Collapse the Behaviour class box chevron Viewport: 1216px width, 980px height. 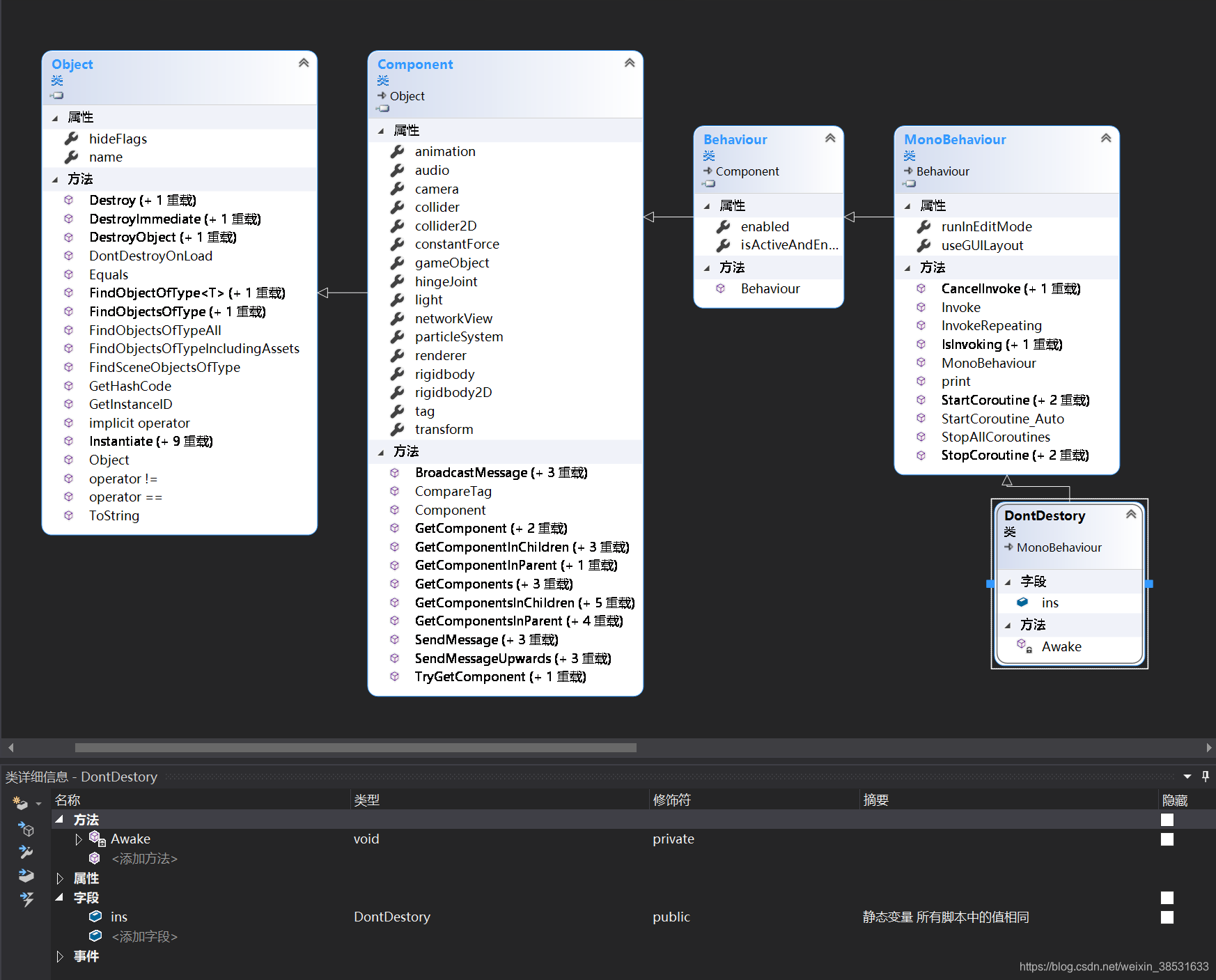[x=830, y=138]
